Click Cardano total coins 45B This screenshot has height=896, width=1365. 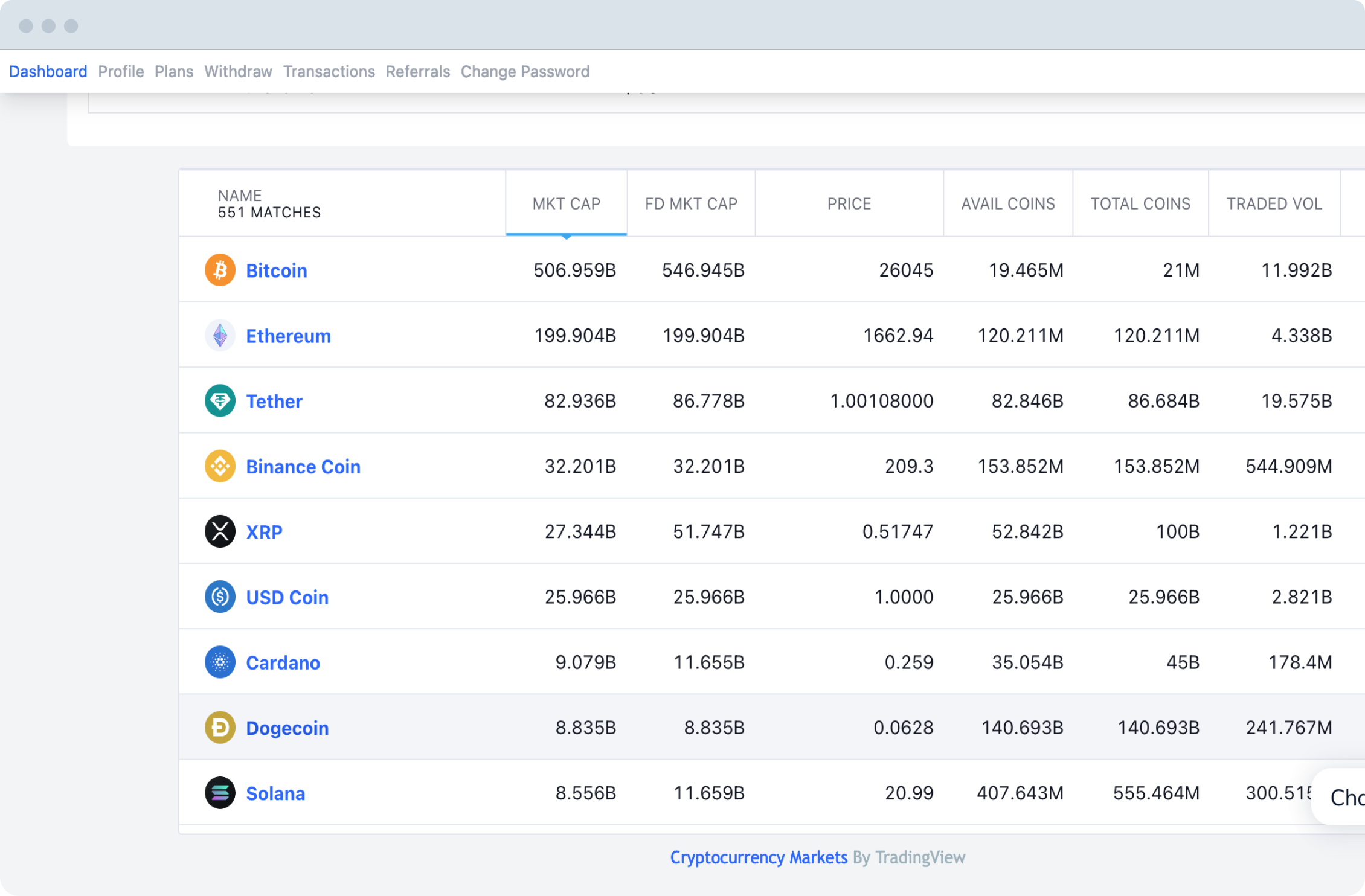coord(1183,662)
